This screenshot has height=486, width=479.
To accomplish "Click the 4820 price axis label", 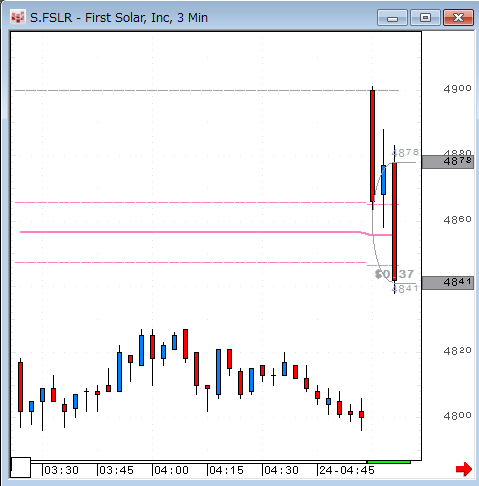I will [x=457, y=351].
